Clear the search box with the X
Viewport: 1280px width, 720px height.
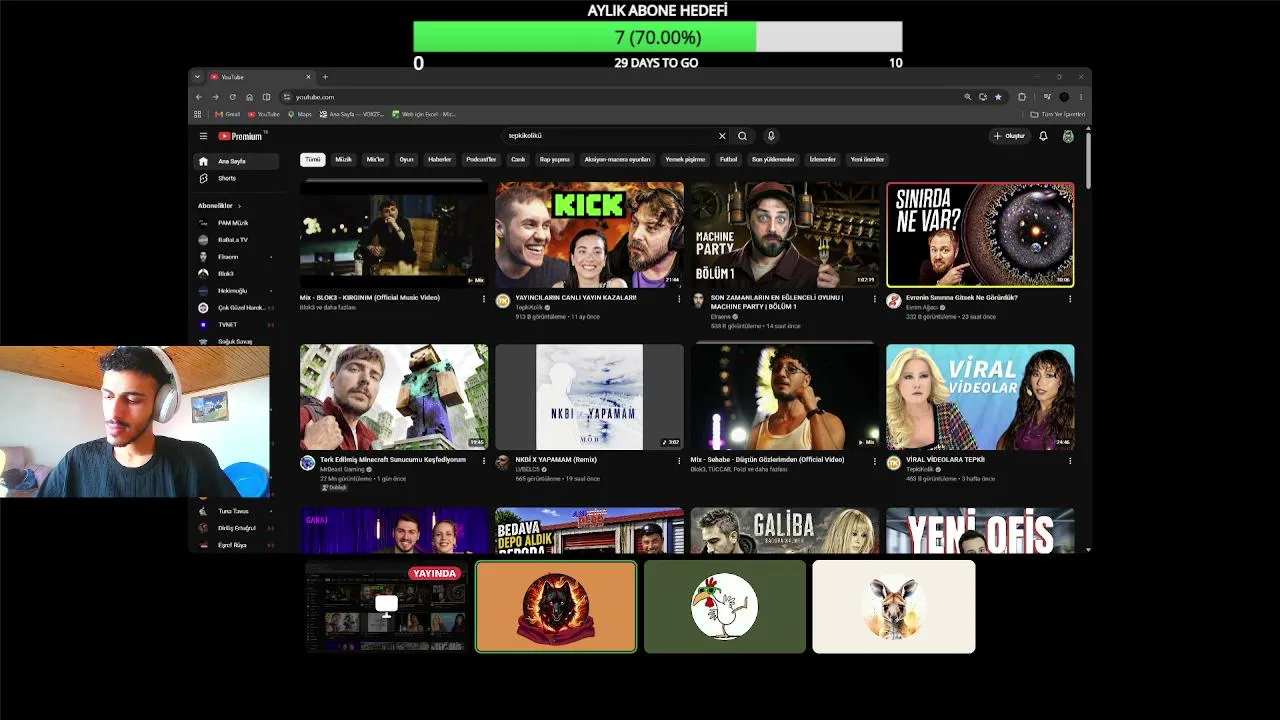[722, 136]
